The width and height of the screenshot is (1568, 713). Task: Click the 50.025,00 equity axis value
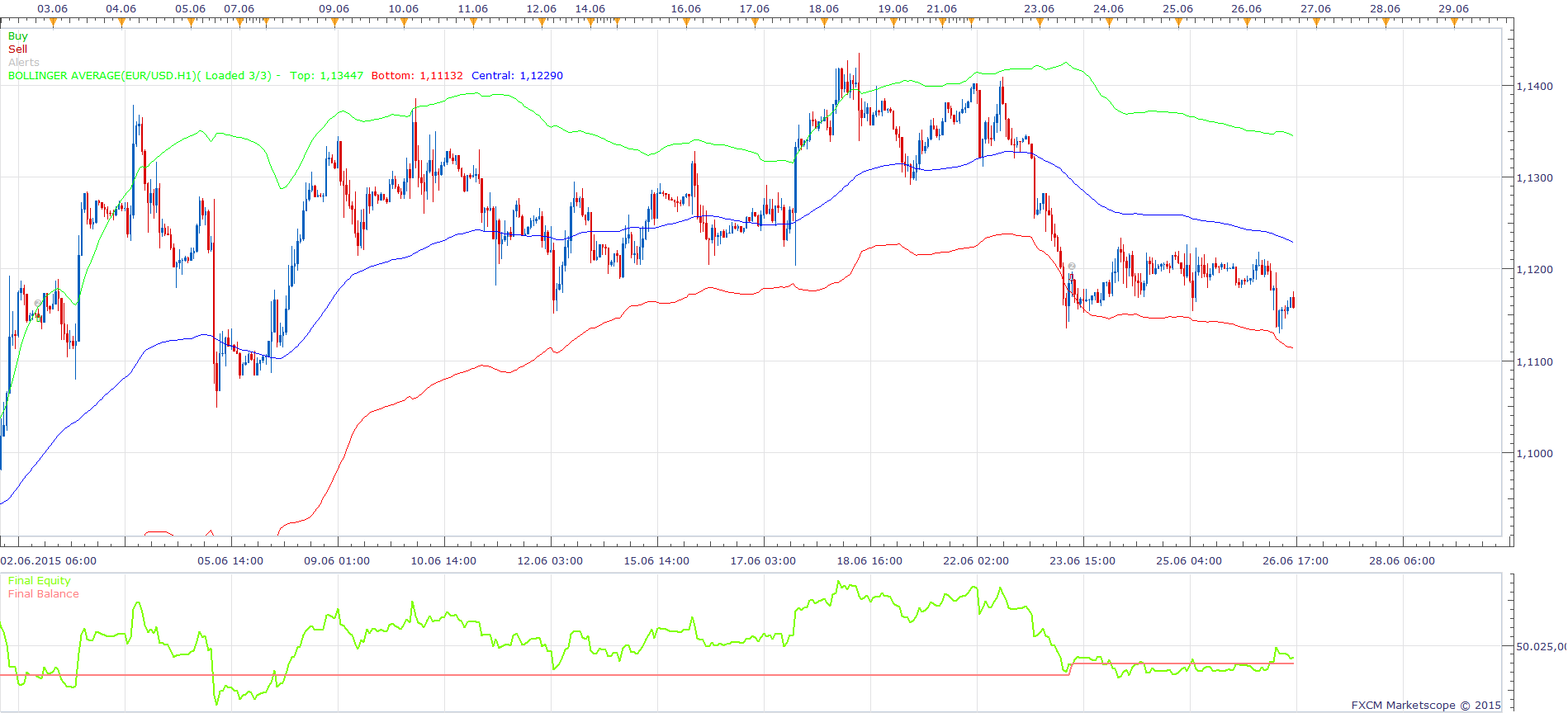[1541, 647]
